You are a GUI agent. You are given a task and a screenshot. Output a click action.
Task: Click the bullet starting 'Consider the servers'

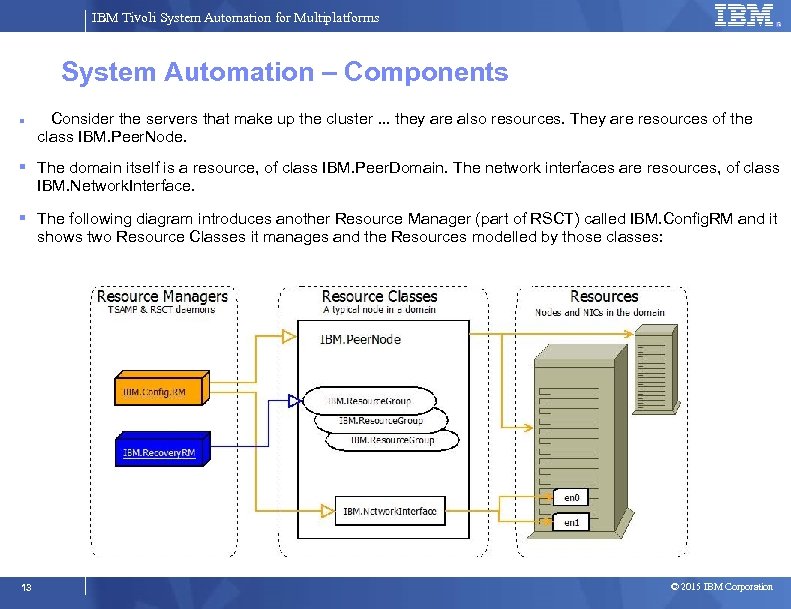394,127
